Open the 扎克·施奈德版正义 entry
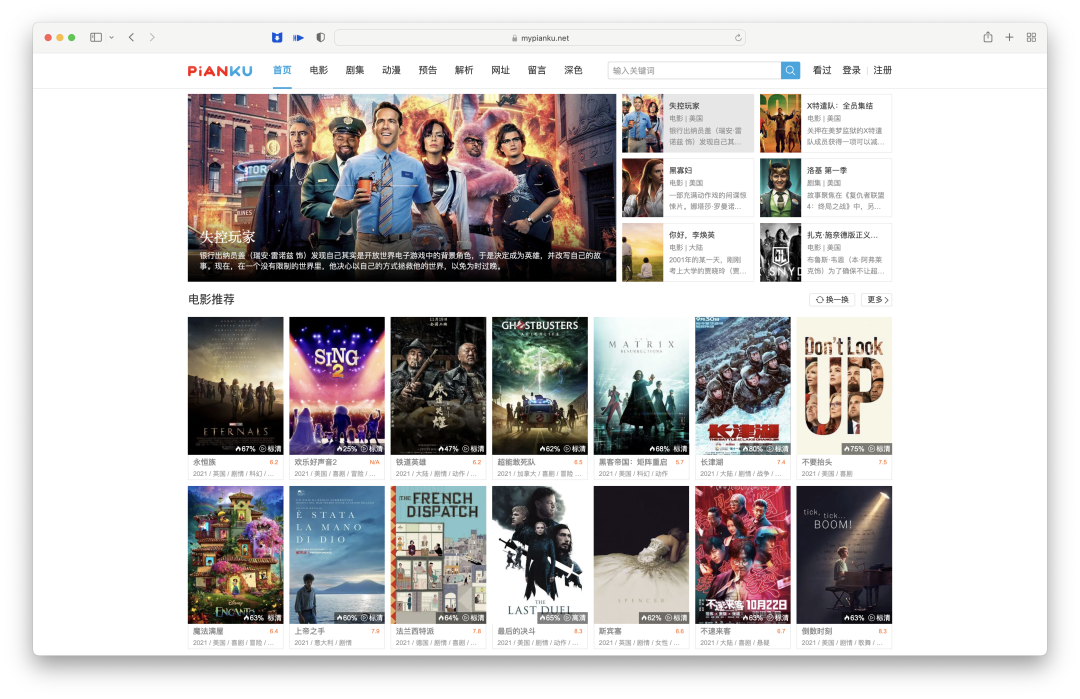The height and width of the screenshot is (699, 1080). [x=825, y=252]
